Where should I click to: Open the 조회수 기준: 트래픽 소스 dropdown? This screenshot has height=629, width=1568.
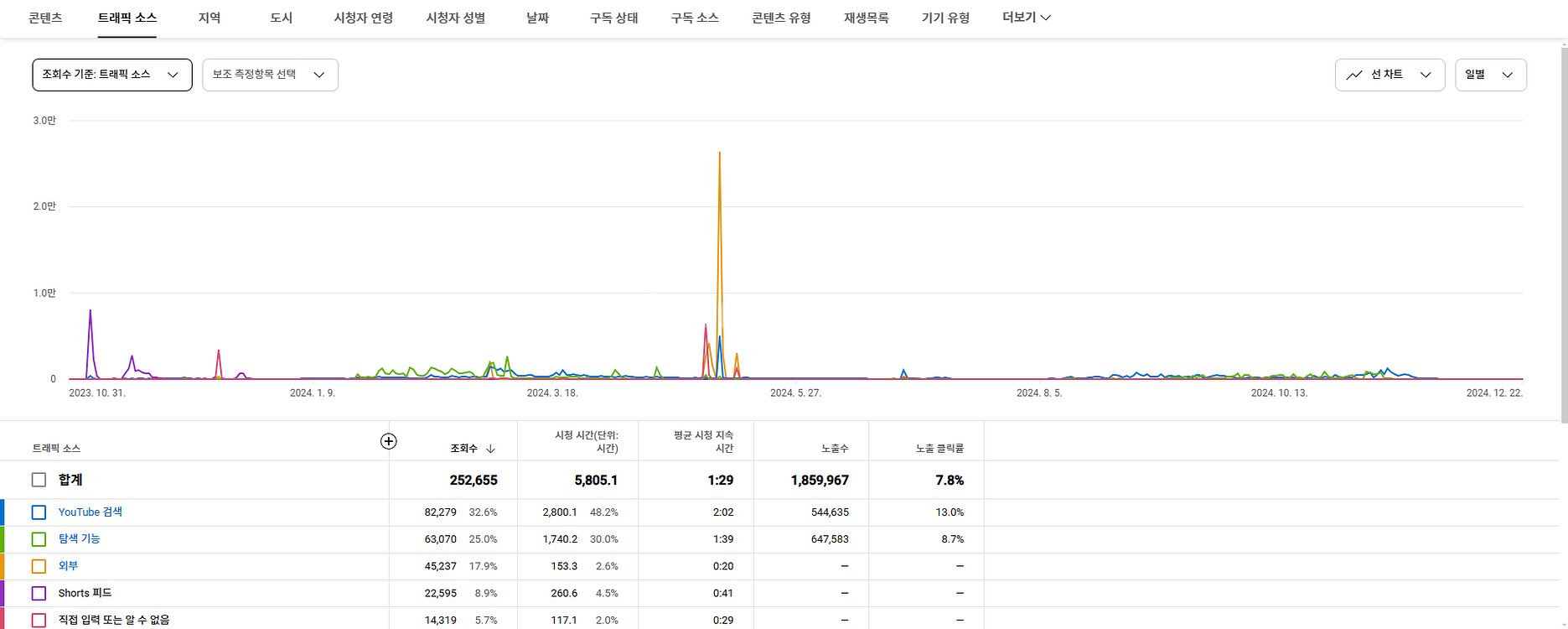[x=112, y=75]
